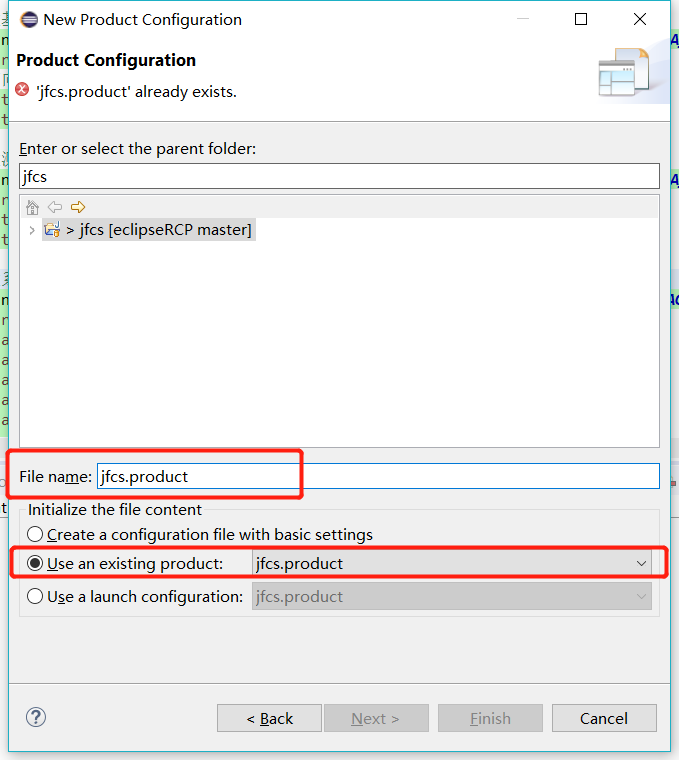Maximize the New Product Configuration window

581,19
